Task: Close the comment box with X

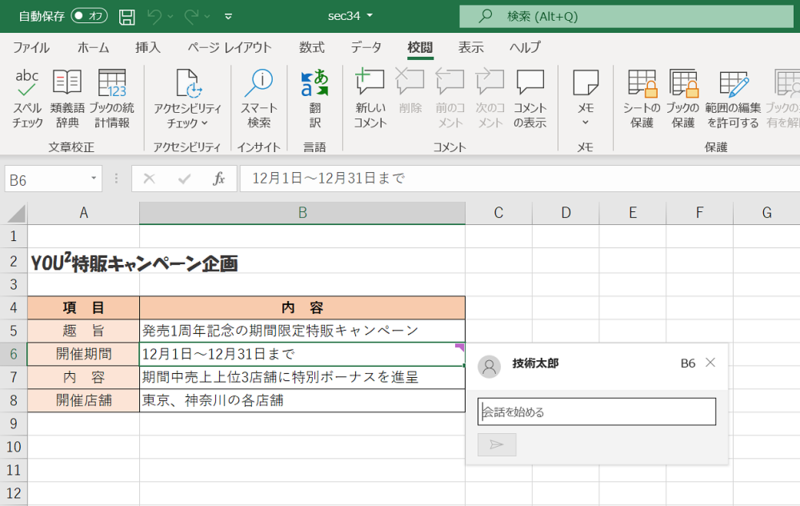Action: tap(710, 363)
